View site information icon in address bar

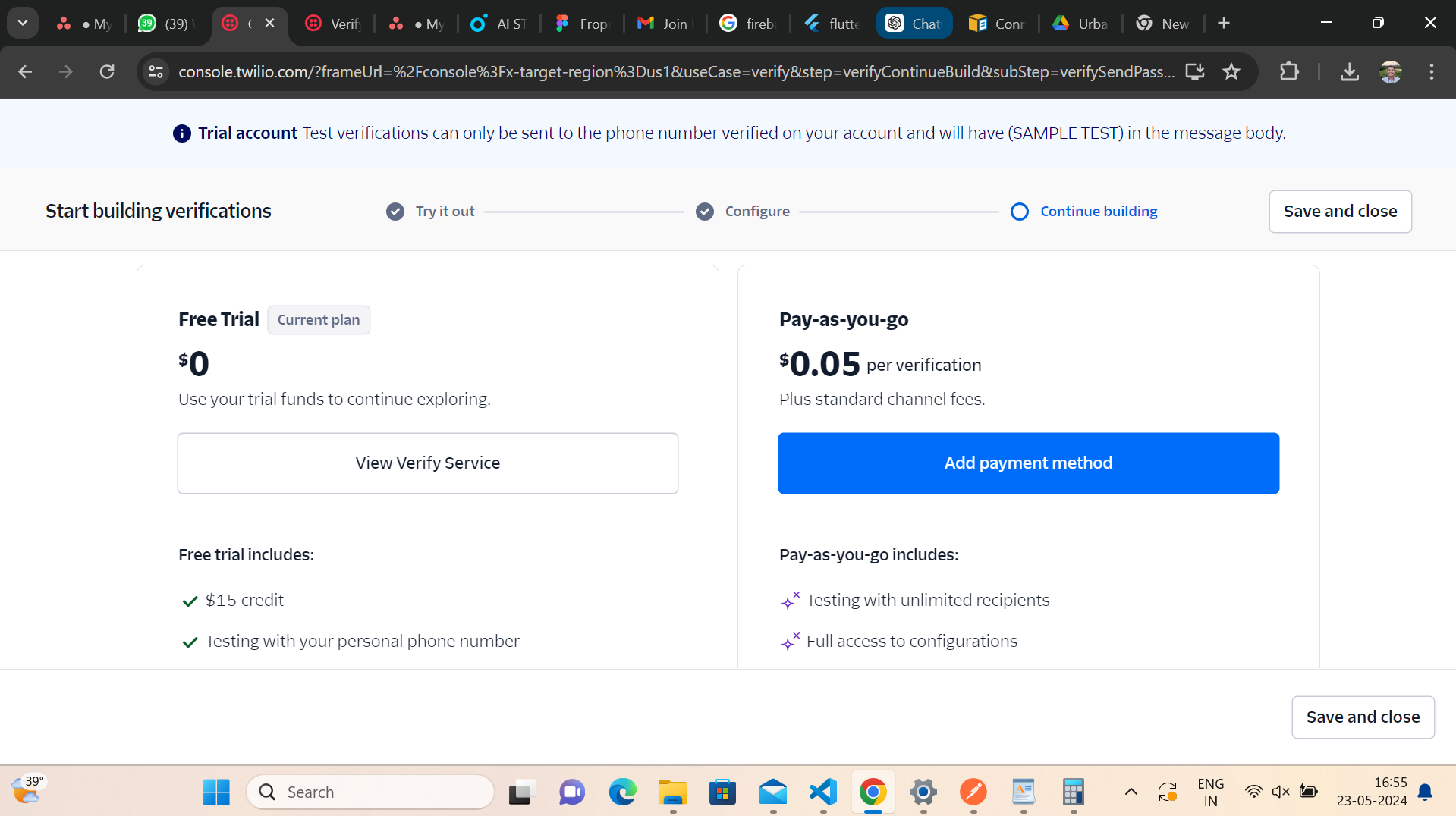(156, 71)
